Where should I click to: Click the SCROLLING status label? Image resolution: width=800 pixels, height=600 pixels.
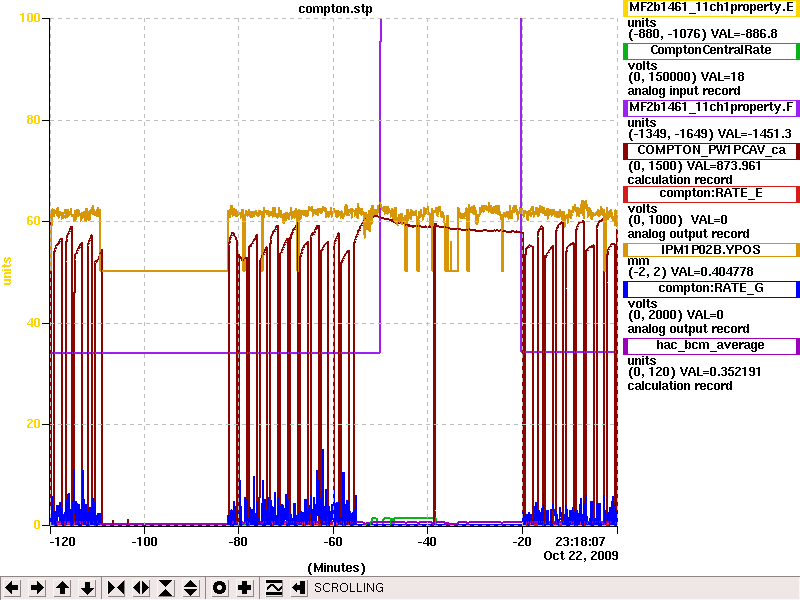[x=348, y=588]
